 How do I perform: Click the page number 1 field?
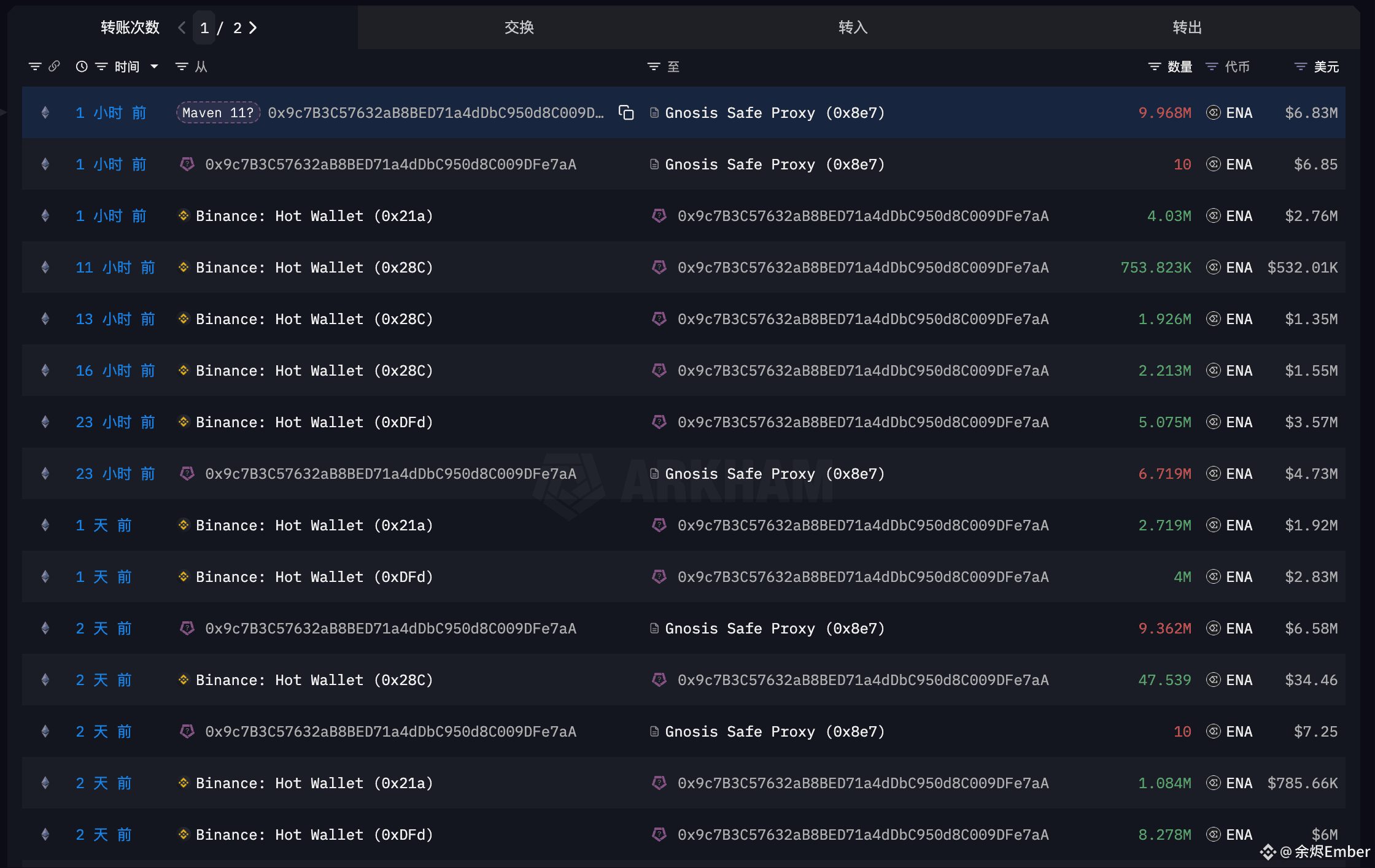coord(204,28)
